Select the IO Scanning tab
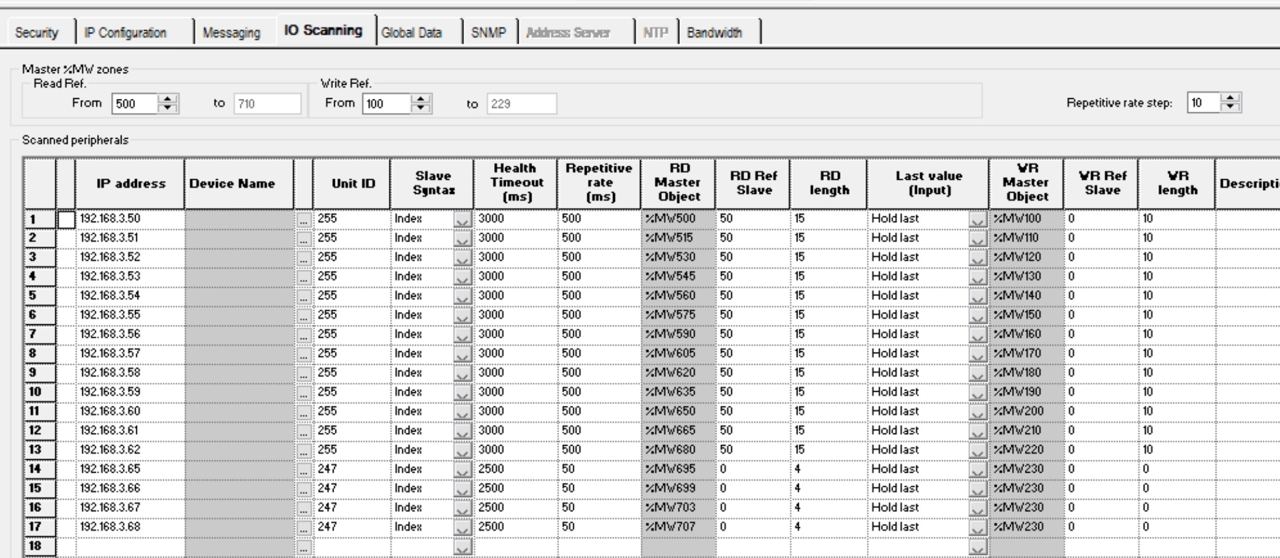 click(323, 30)
